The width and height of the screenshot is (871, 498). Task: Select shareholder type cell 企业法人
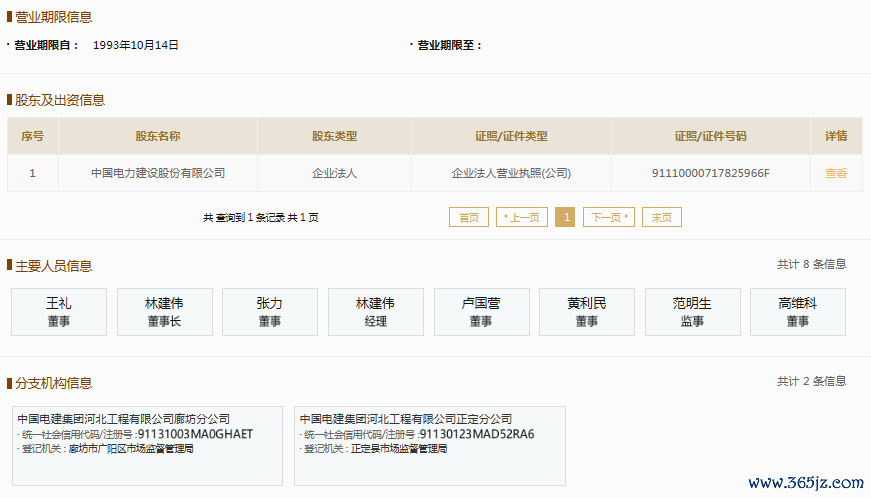pos(334,173)
